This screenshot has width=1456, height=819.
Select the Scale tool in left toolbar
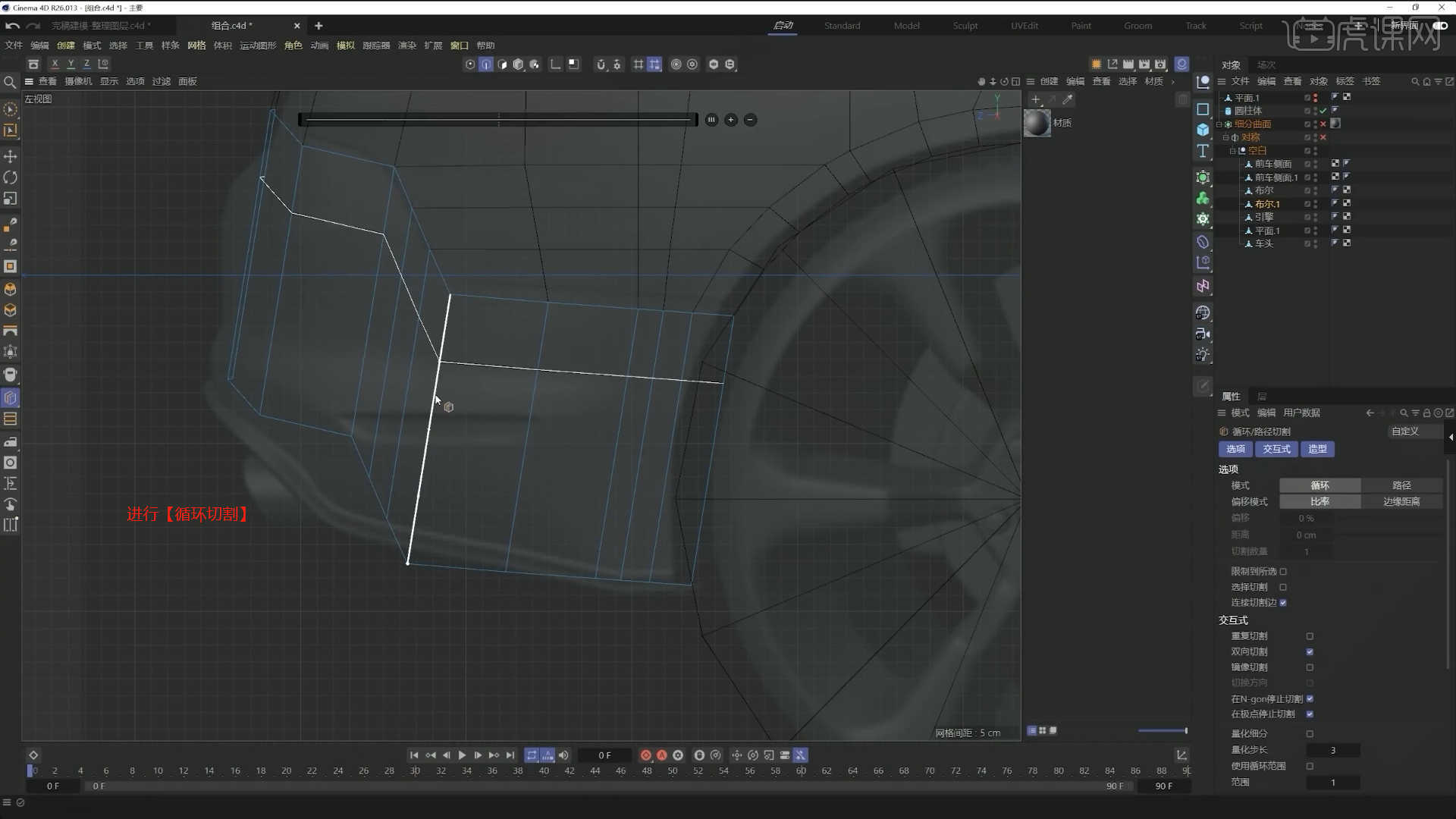[x=11, y=199]
